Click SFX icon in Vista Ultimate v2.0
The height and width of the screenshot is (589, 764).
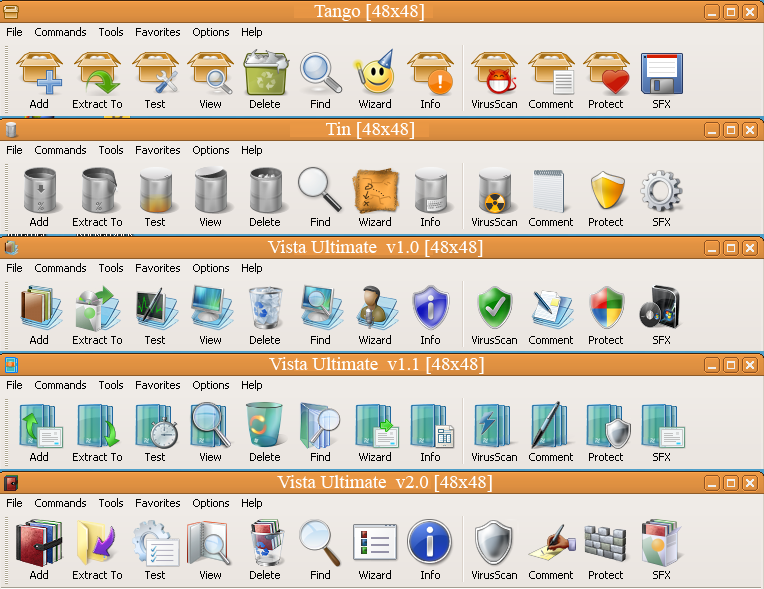660,543
